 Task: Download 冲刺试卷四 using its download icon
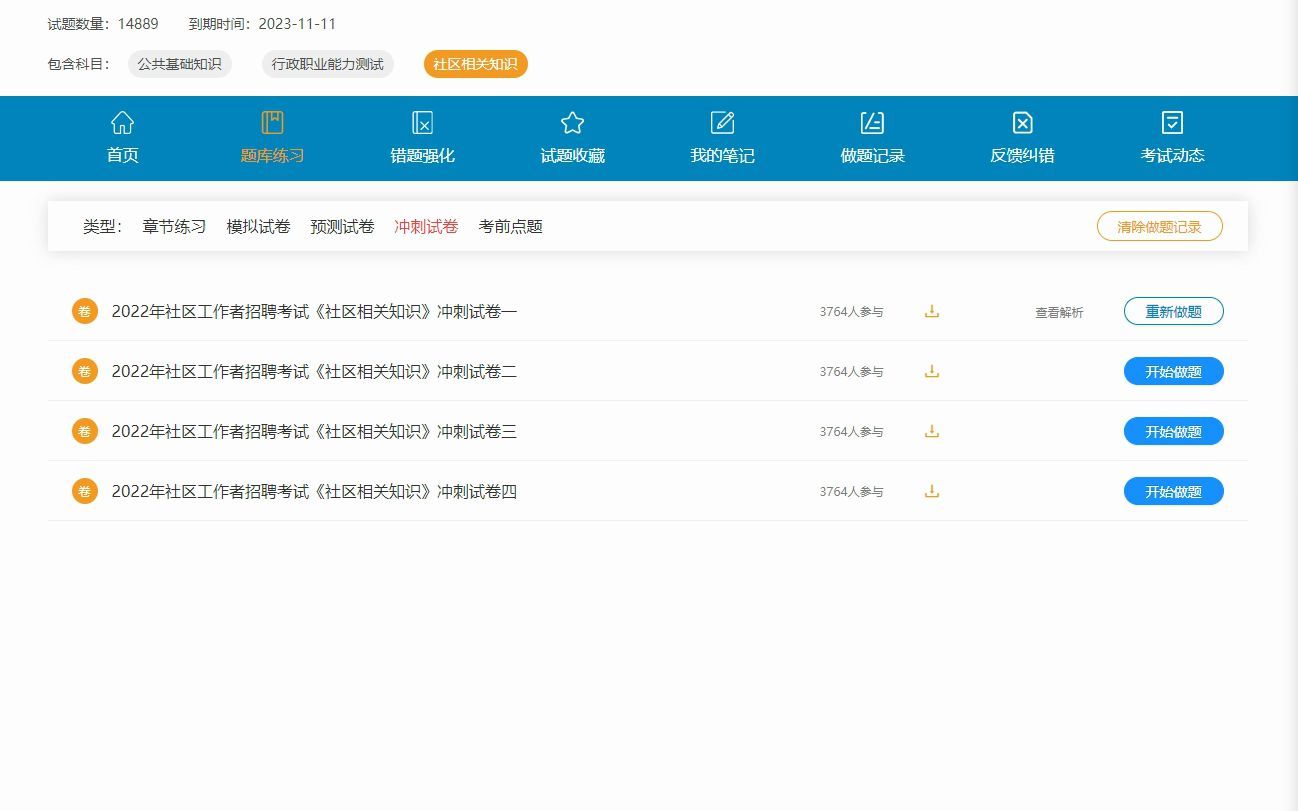pyautogui.click(x=932, y=491)
